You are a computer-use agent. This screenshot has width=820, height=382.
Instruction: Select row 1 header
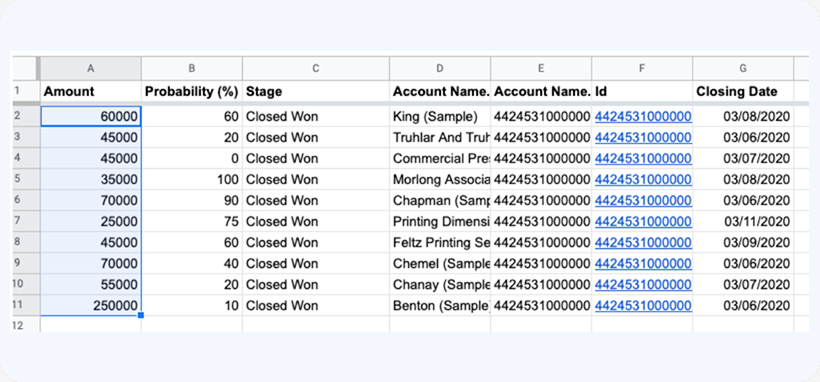tap(25, 91)
